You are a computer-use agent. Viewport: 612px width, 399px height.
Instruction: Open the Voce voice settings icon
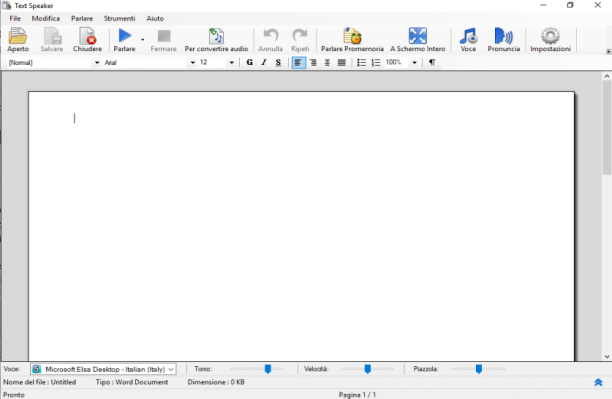468,39
